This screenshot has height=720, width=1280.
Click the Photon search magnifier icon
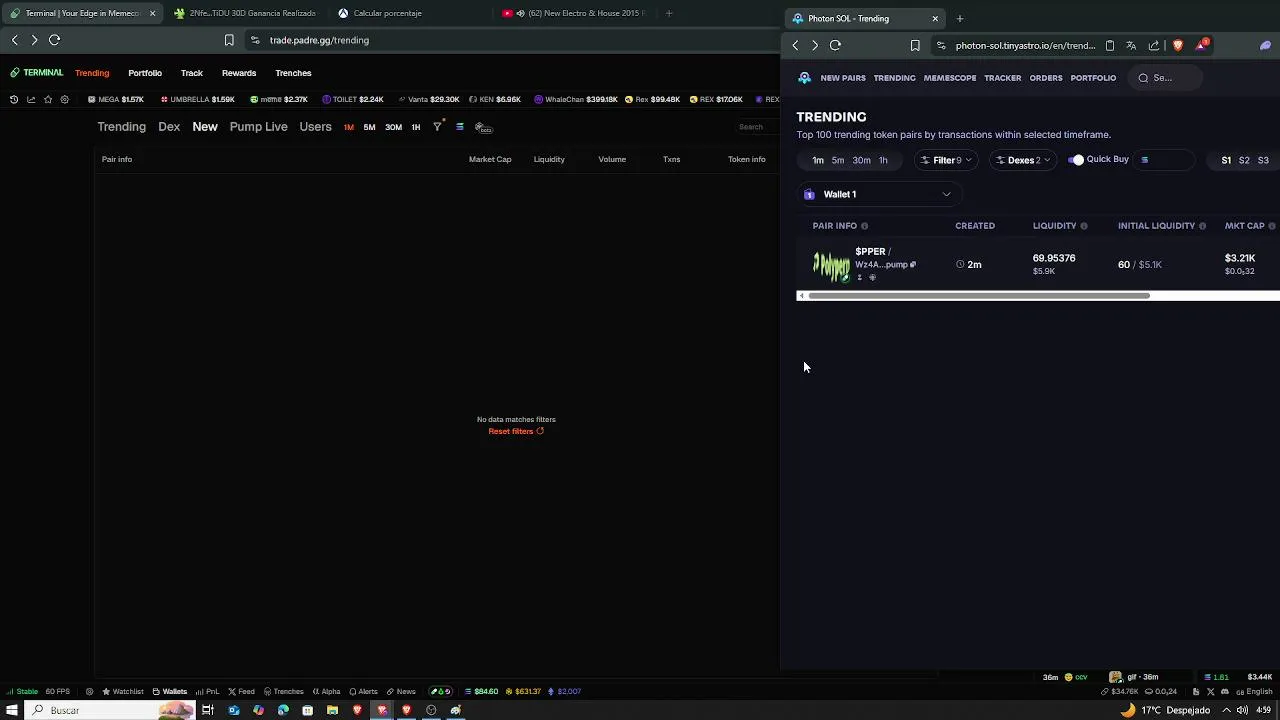coord(1143,78)
